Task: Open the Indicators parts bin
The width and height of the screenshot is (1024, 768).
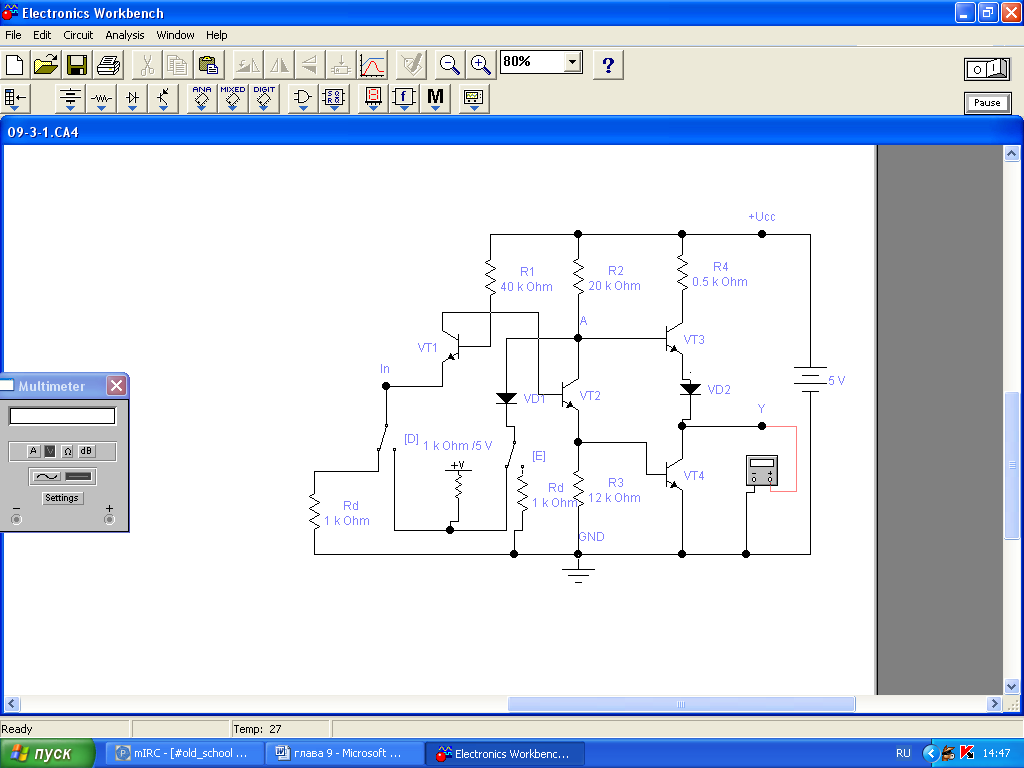Action: click(373, 99)
